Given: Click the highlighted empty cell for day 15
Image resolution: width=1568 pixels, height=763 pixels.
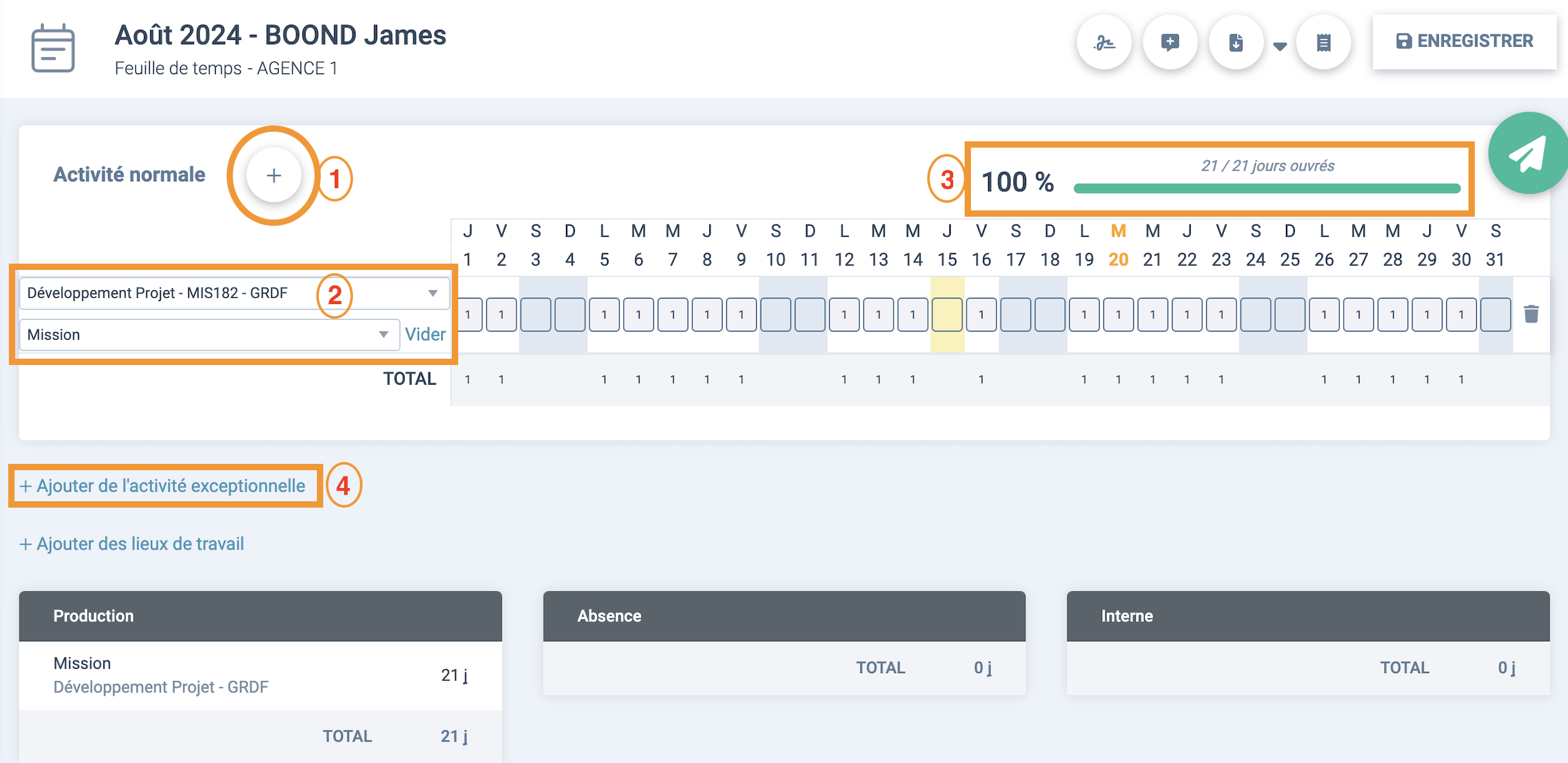Looking at the screenshot, I should 947,314.
